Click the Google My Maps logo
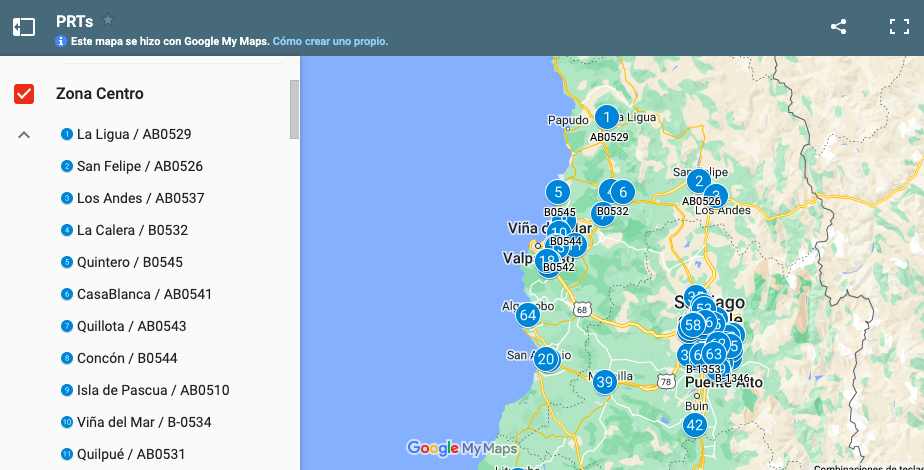Viewport: 924px width, 470px height. (462, 449)
